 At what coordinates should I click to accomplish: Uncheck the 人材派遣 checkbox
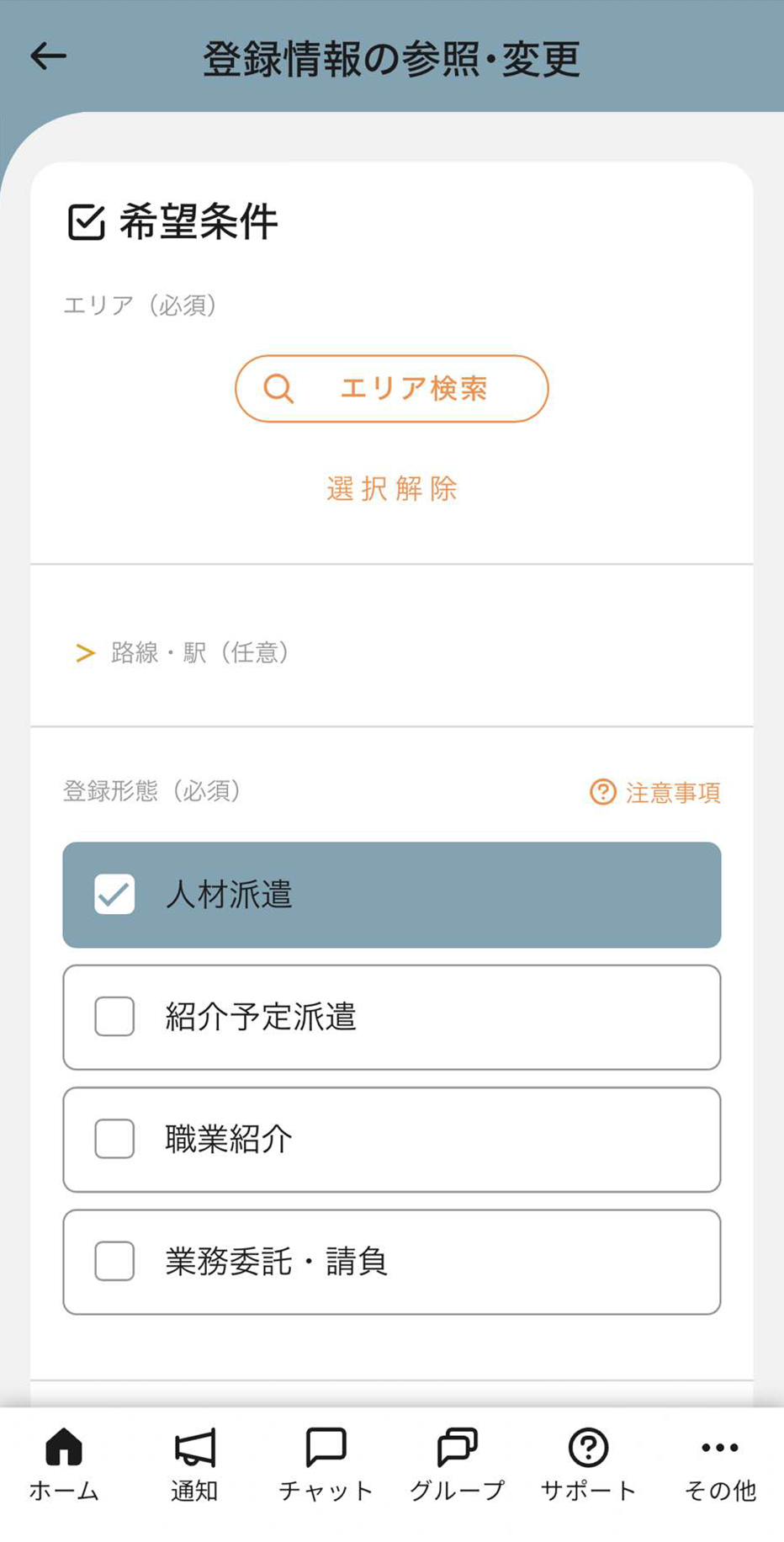pos(114,894)
